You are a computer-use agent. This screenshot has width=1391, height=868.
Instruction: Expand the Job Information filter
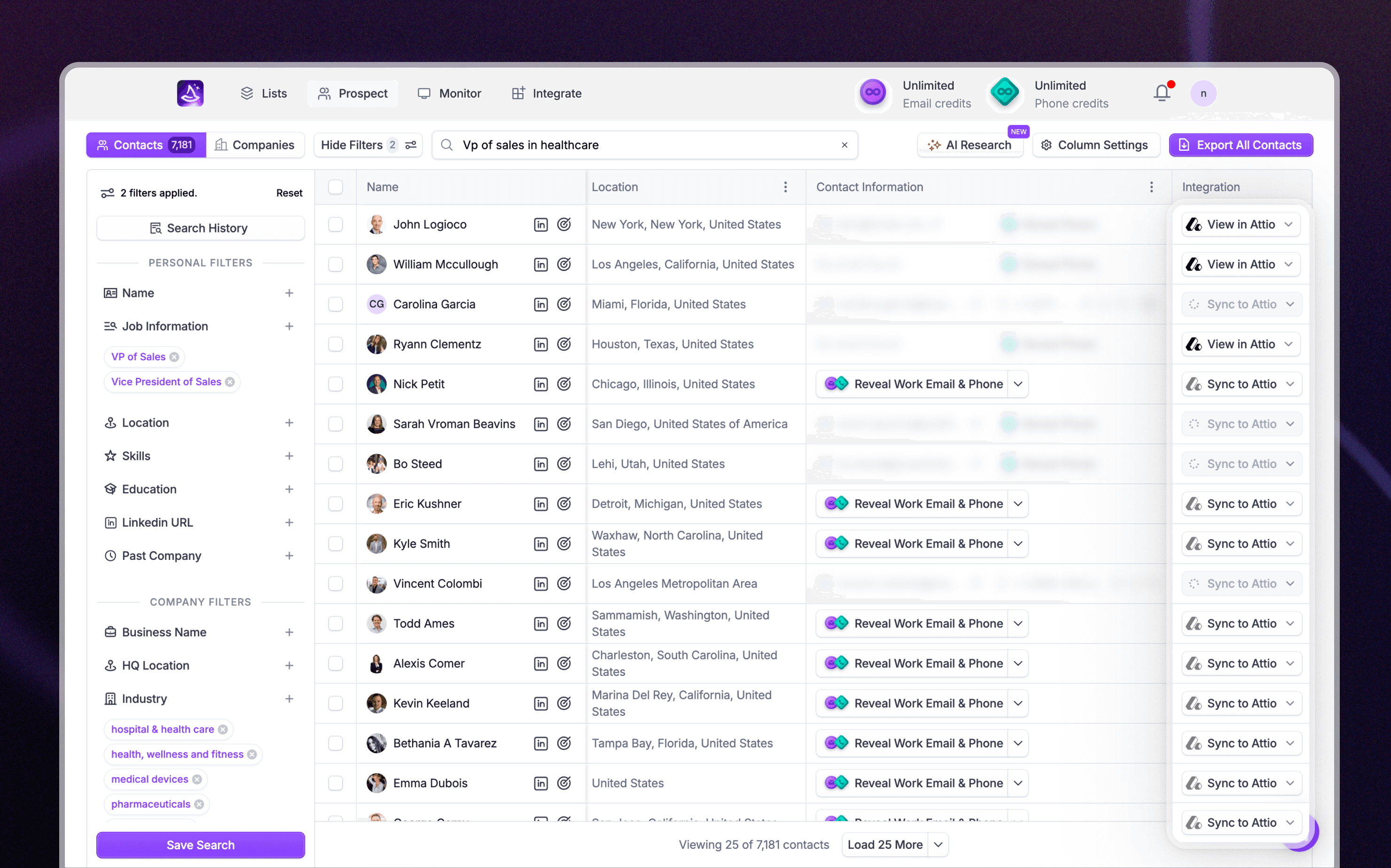(289, 326)
